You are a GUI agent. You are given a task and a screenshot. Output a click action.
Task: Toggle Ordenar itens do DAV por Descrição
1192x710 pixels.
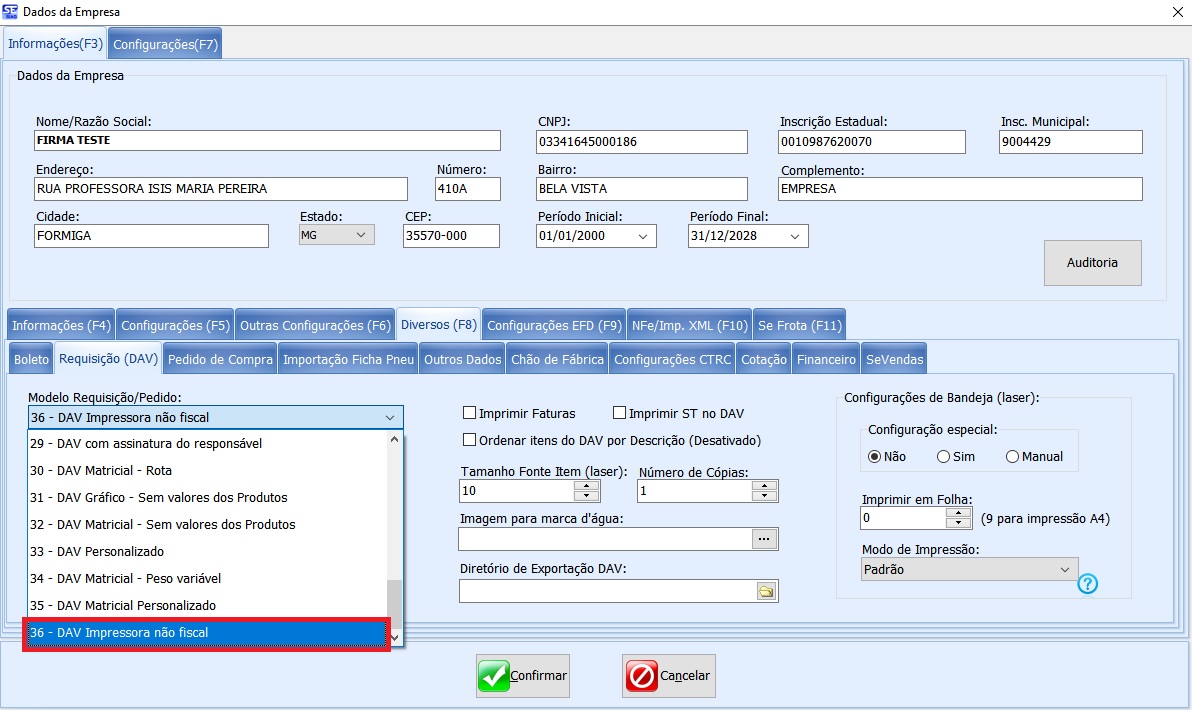pyautogui.click(x=469, y=440)
